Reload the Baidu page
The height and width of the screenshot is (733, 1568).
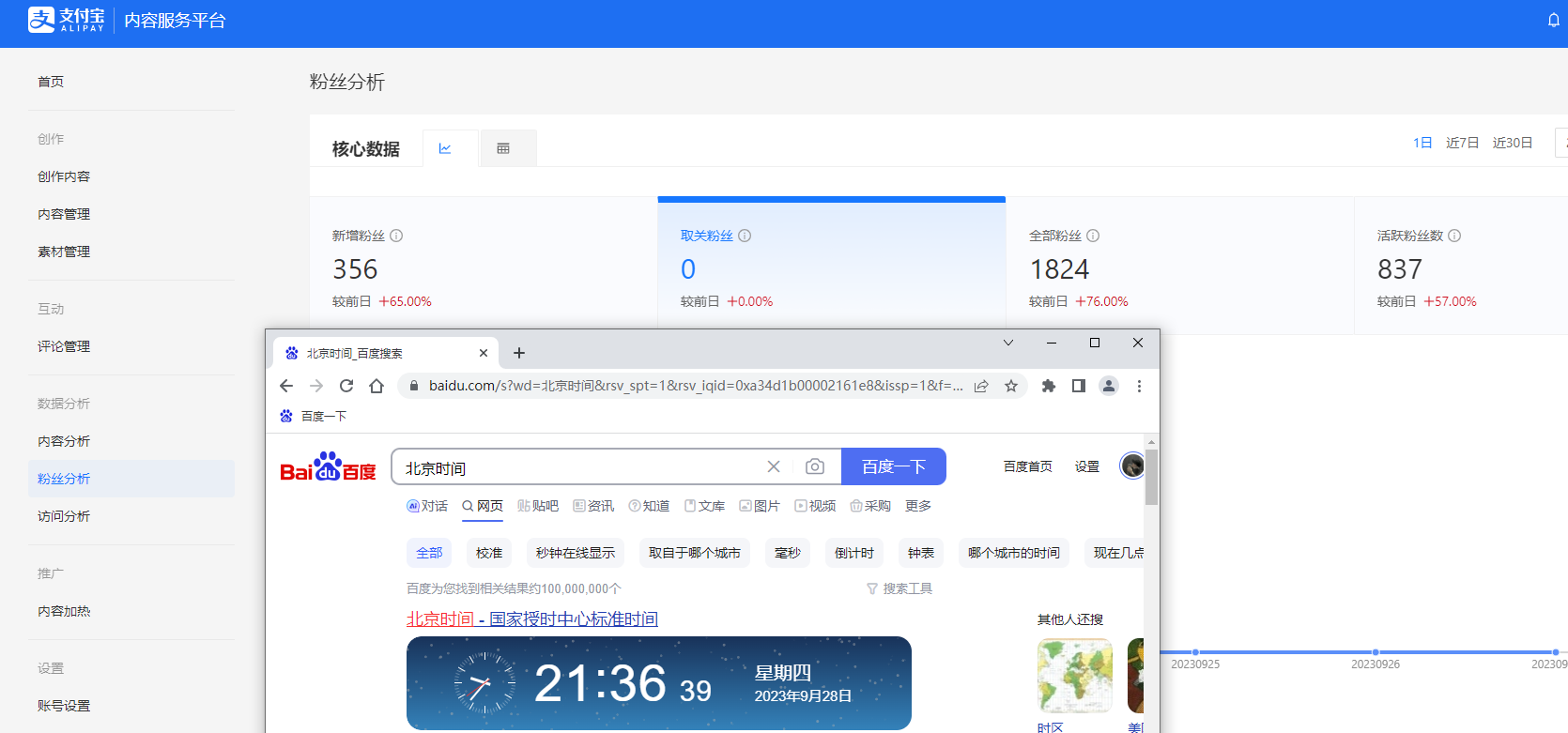346,386
